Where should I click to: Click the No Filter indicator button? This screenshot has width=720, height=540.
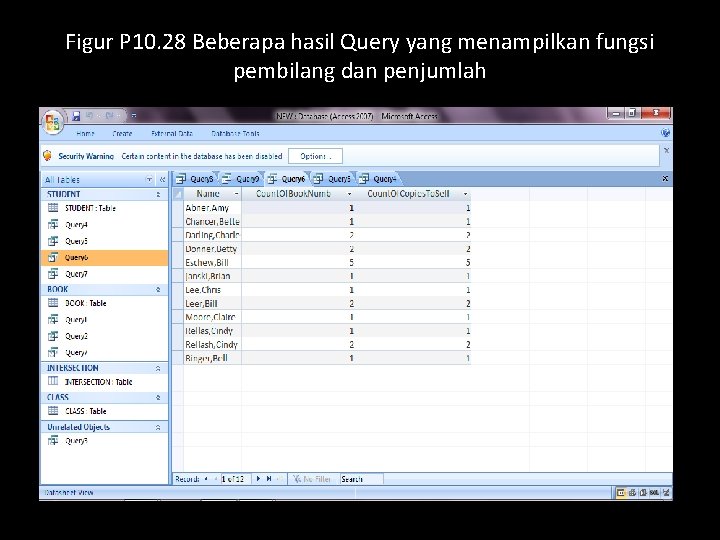coord(312,479)
